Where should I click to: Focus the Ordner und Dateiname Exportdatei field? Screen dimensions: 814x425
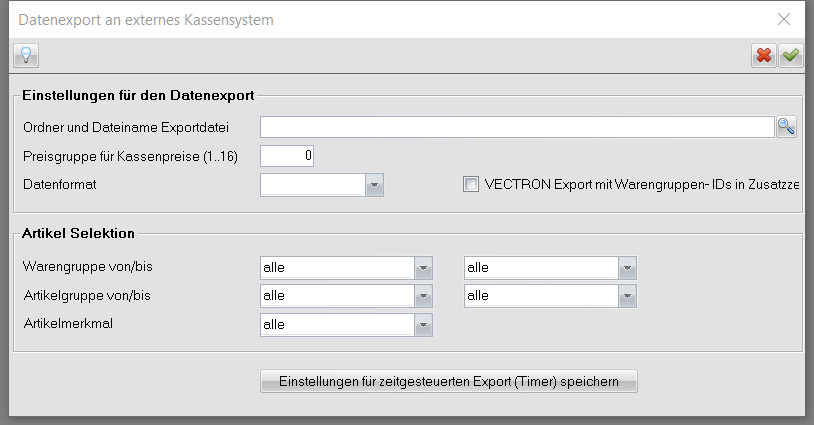[x=517, y=127]
